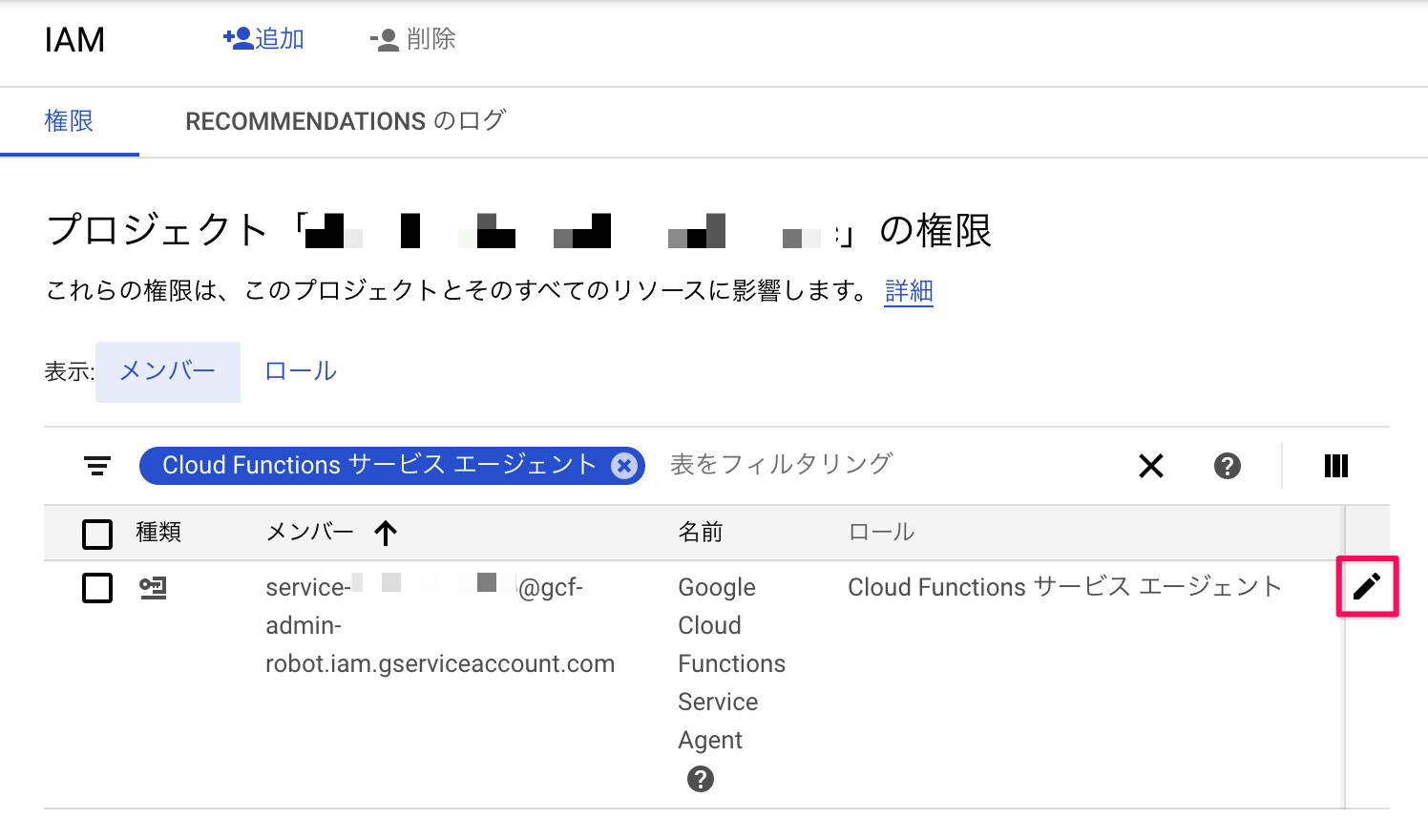Check the service account row checkbox
This screenshot has width=1428, height=840.
pyautogui.click(x=96, y=588)
